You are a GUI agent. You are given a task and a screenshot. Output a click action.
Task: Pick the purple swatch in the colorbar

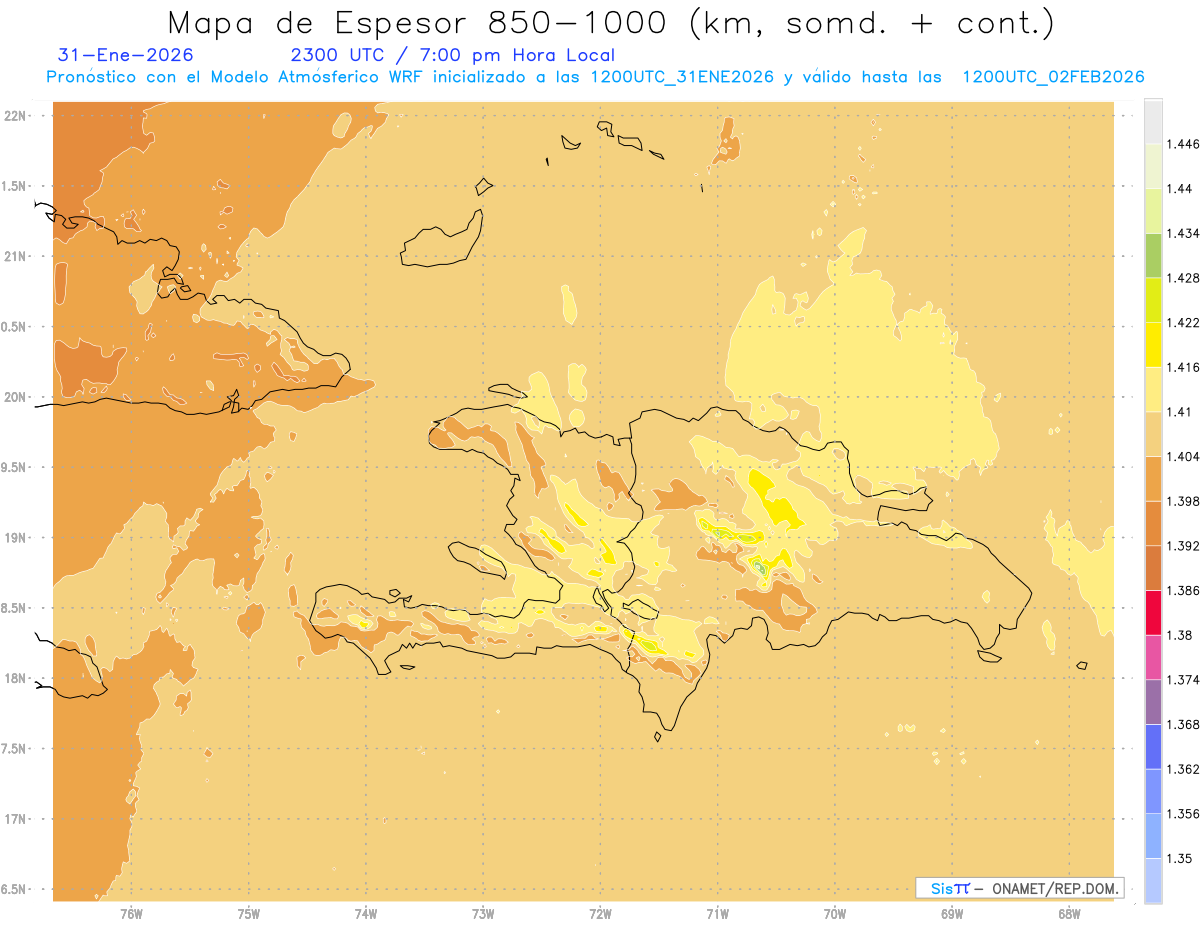point(1153,702)
